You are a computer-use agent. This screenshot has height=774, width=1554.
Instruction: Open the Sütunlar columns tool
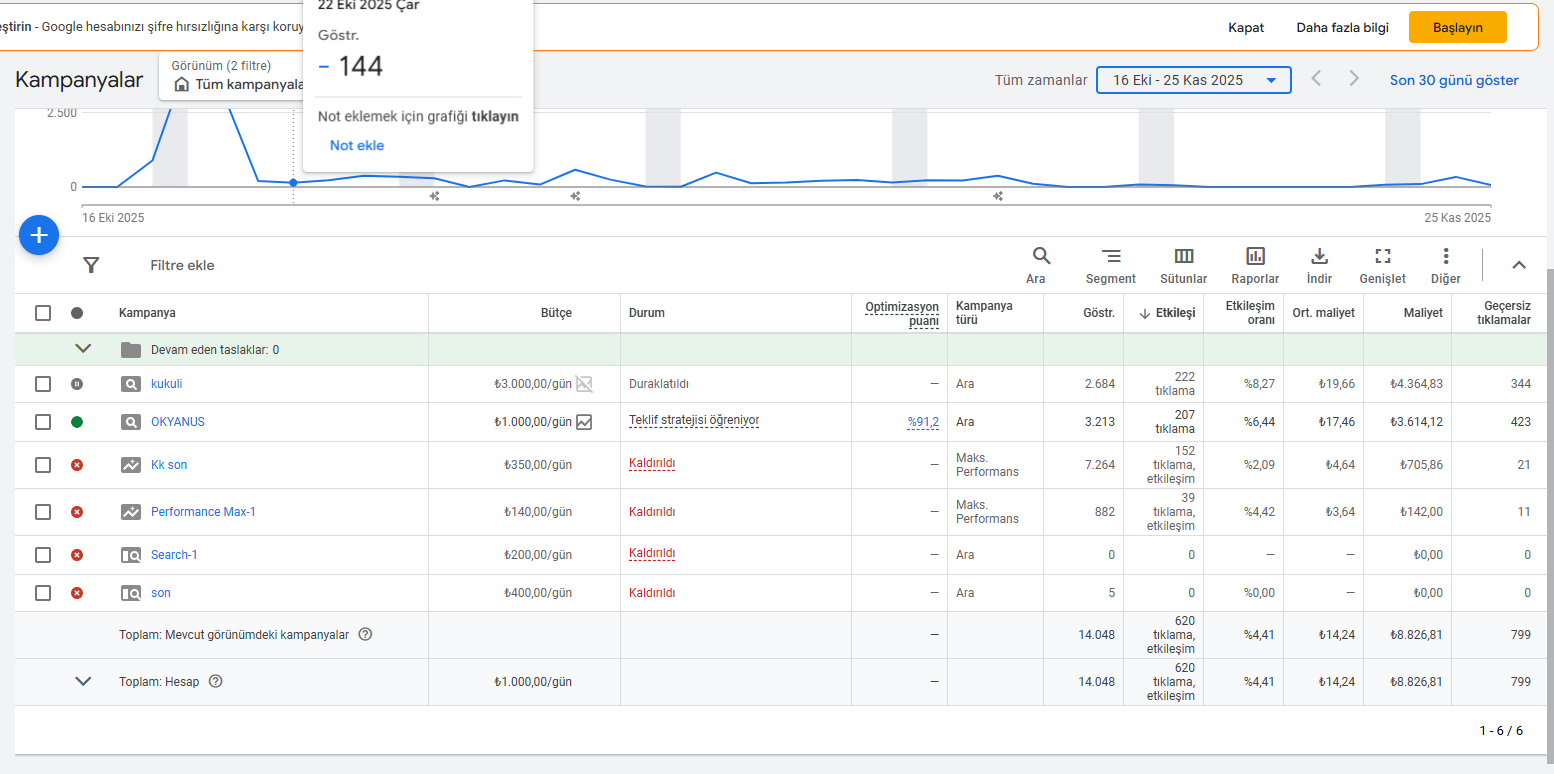(1184, 266)
